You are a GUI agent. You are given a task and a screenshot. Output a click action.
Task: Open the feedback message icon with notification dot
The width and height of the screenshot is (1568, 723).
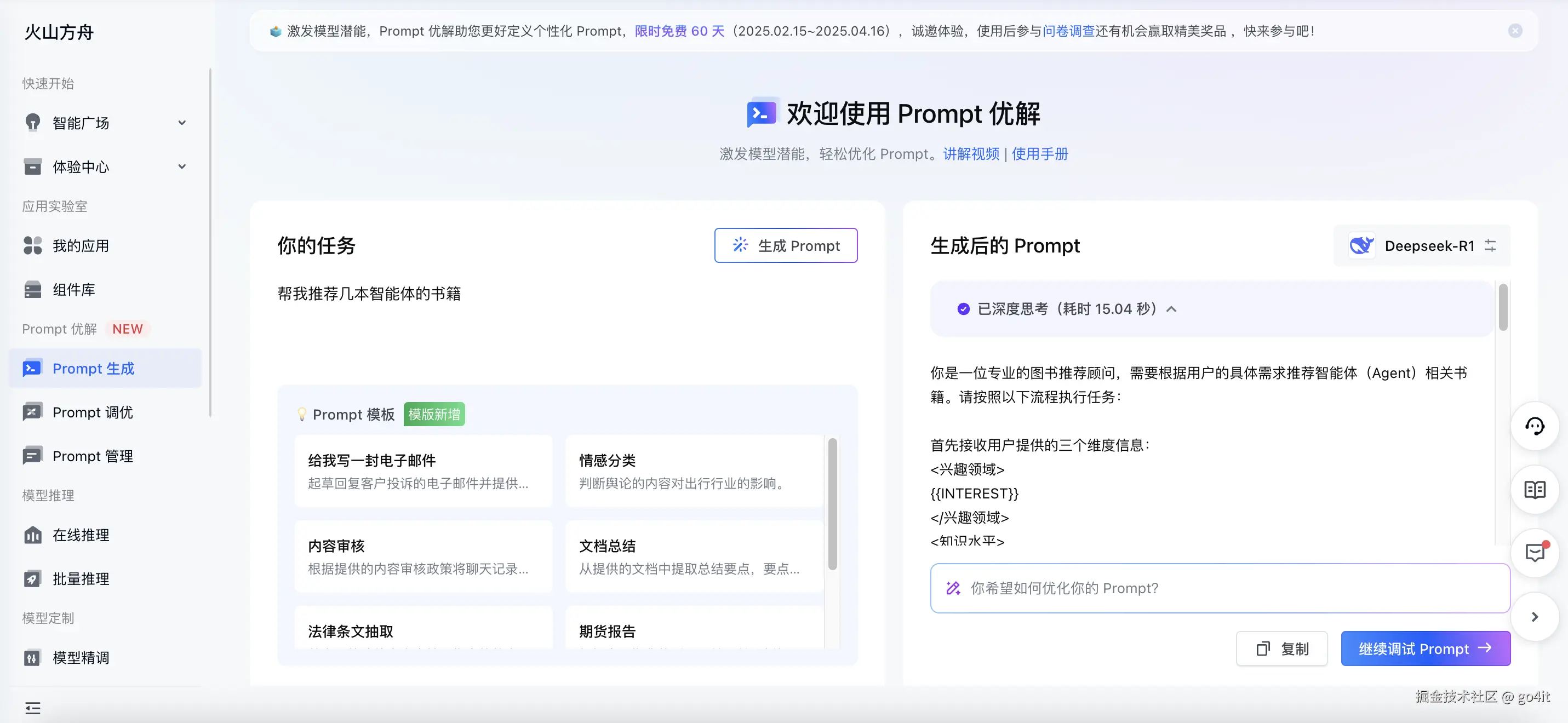pos(1535,553)
